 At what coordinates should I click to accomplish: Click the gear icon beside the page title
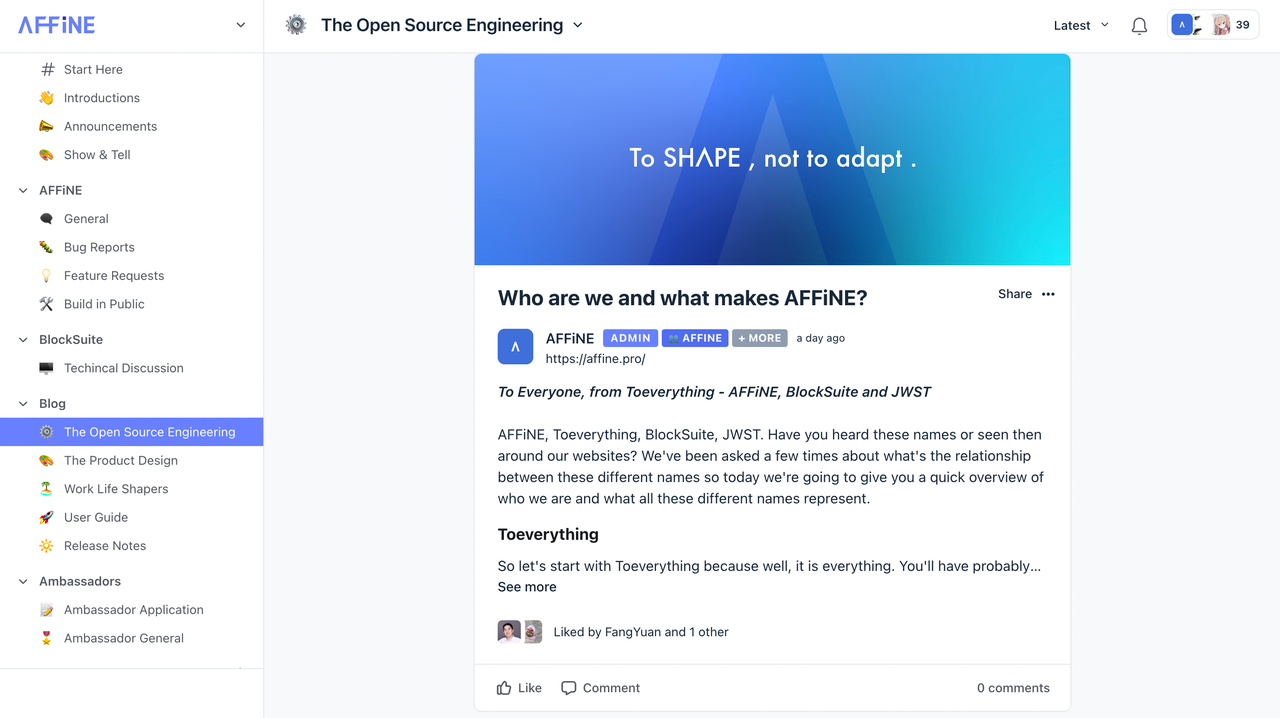point(296,25)
